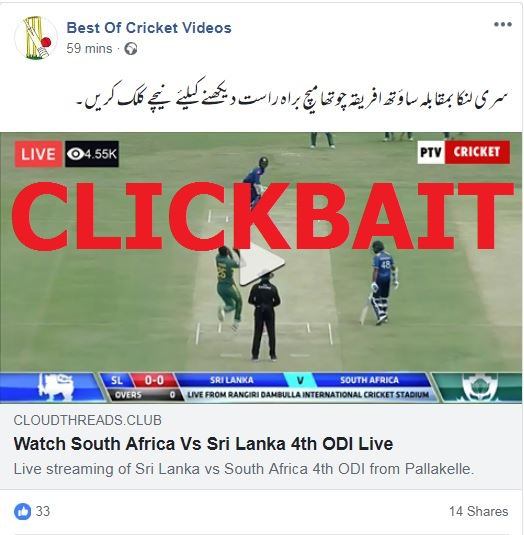Click the CLOUDTHREADS.CLUB domain label
Screen dimensions: 524x535
[x=88, y=420]
